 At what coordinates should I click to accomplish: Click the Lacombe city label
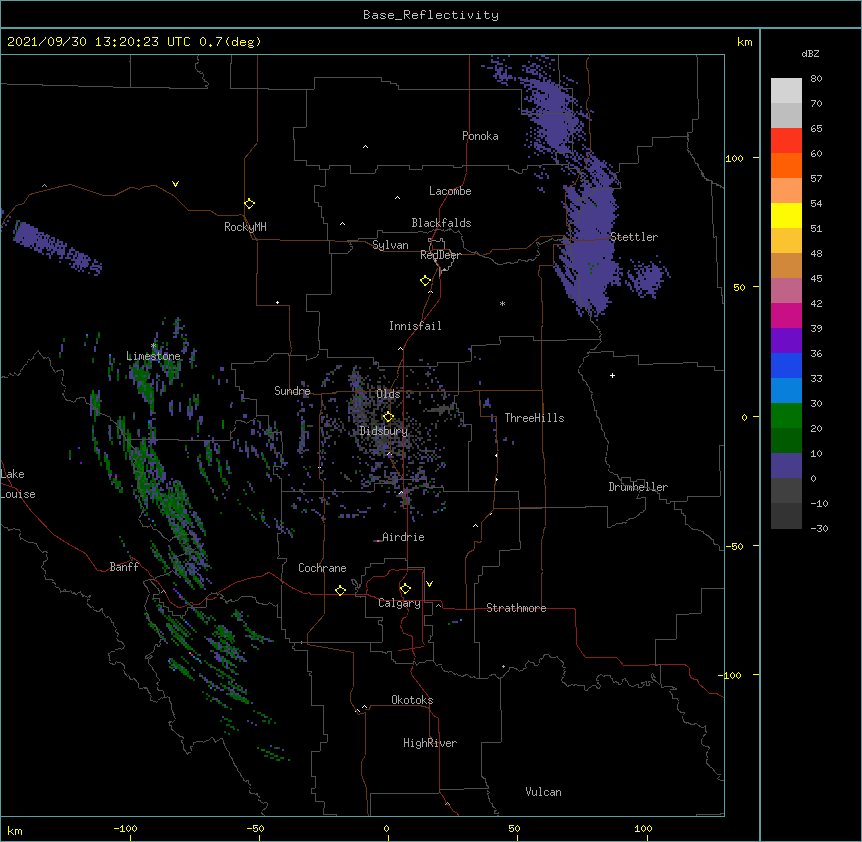point(450,191)
